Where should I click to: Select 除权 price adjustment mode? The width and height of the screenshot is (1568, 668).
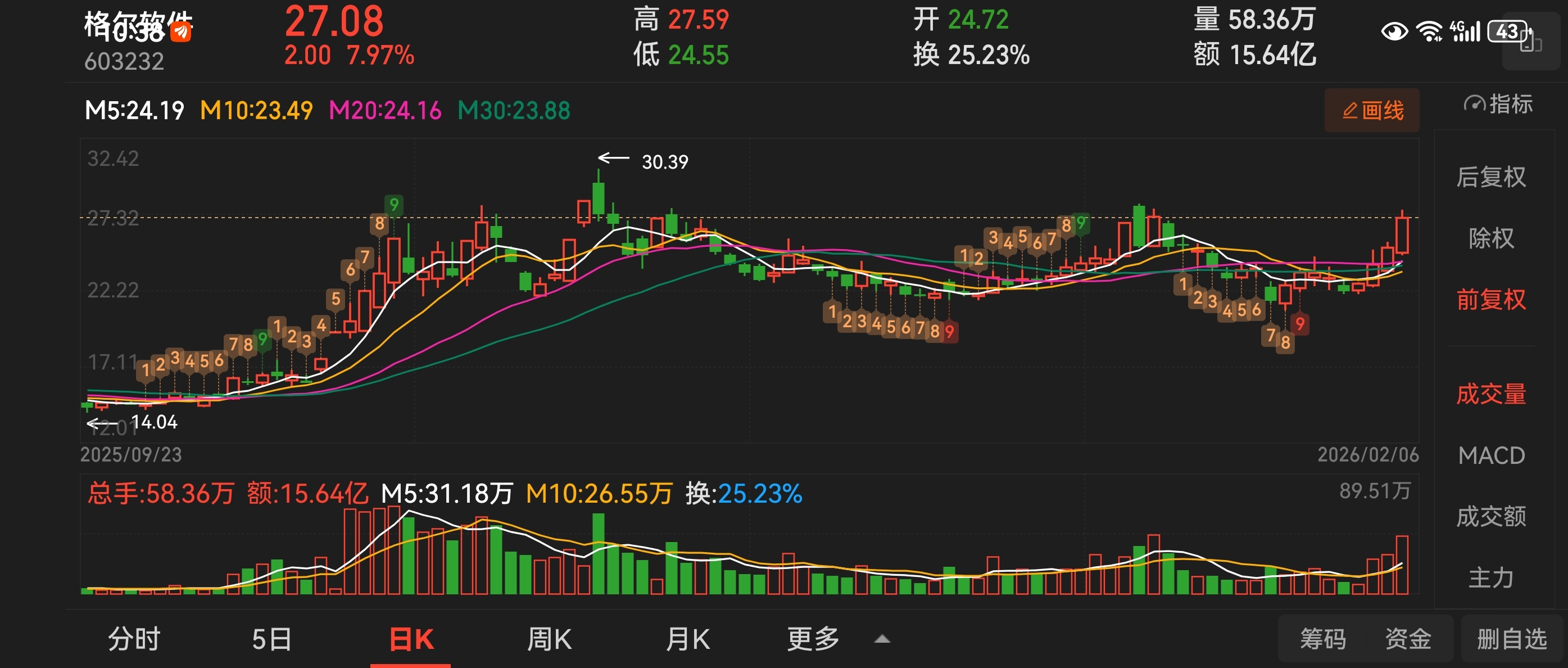coord(1490,238)
